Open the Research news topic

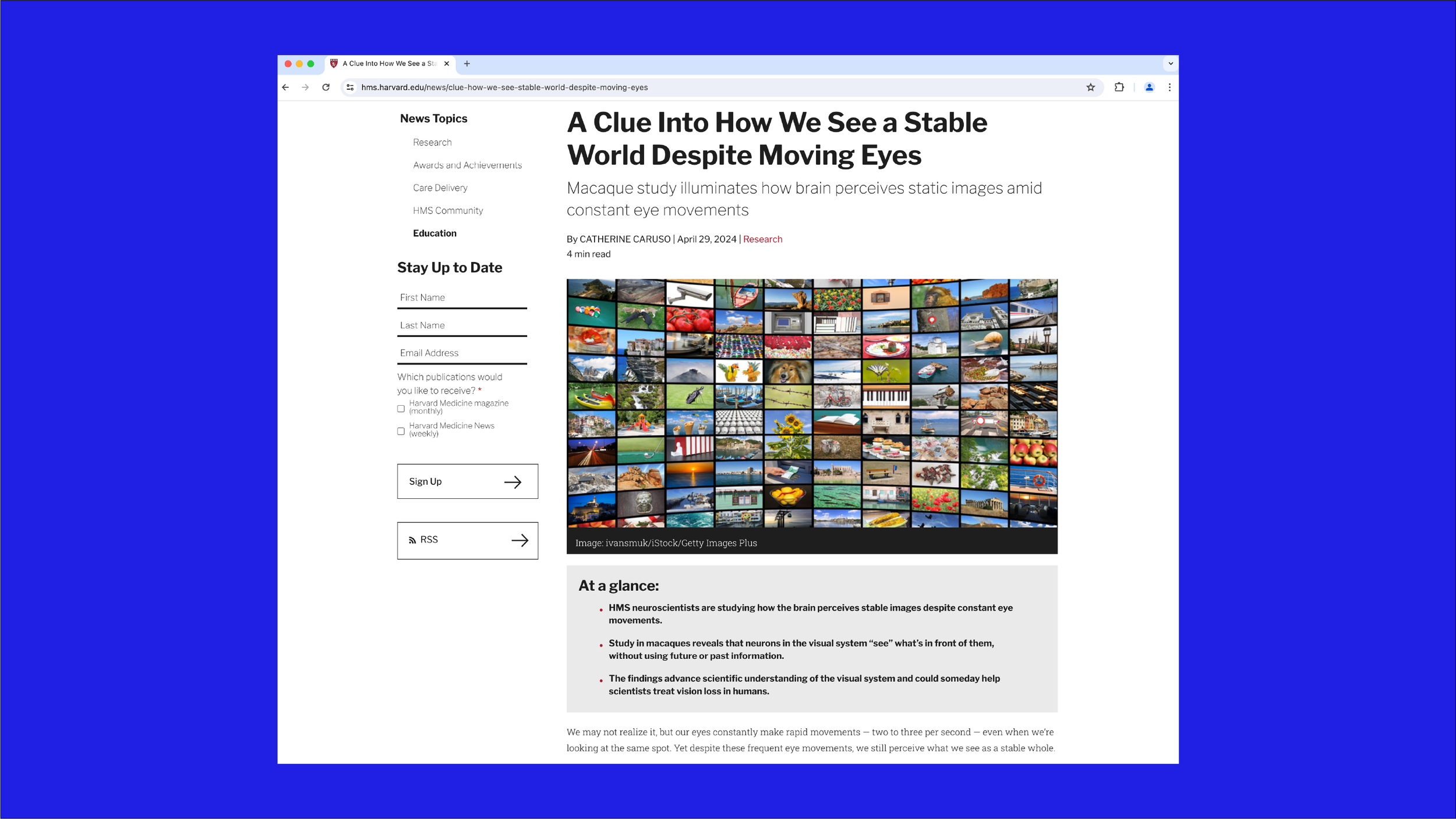(432, 142)
